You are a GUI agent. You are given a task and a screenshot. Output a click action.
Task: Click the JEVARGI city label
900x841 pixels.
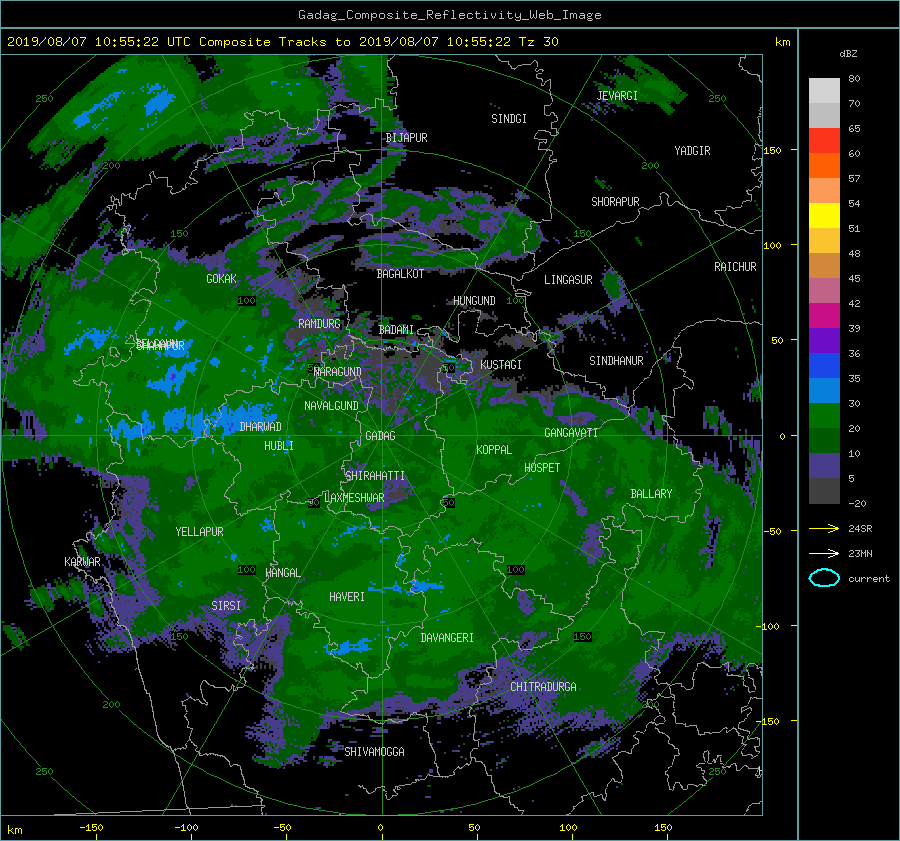pos(617,96)
